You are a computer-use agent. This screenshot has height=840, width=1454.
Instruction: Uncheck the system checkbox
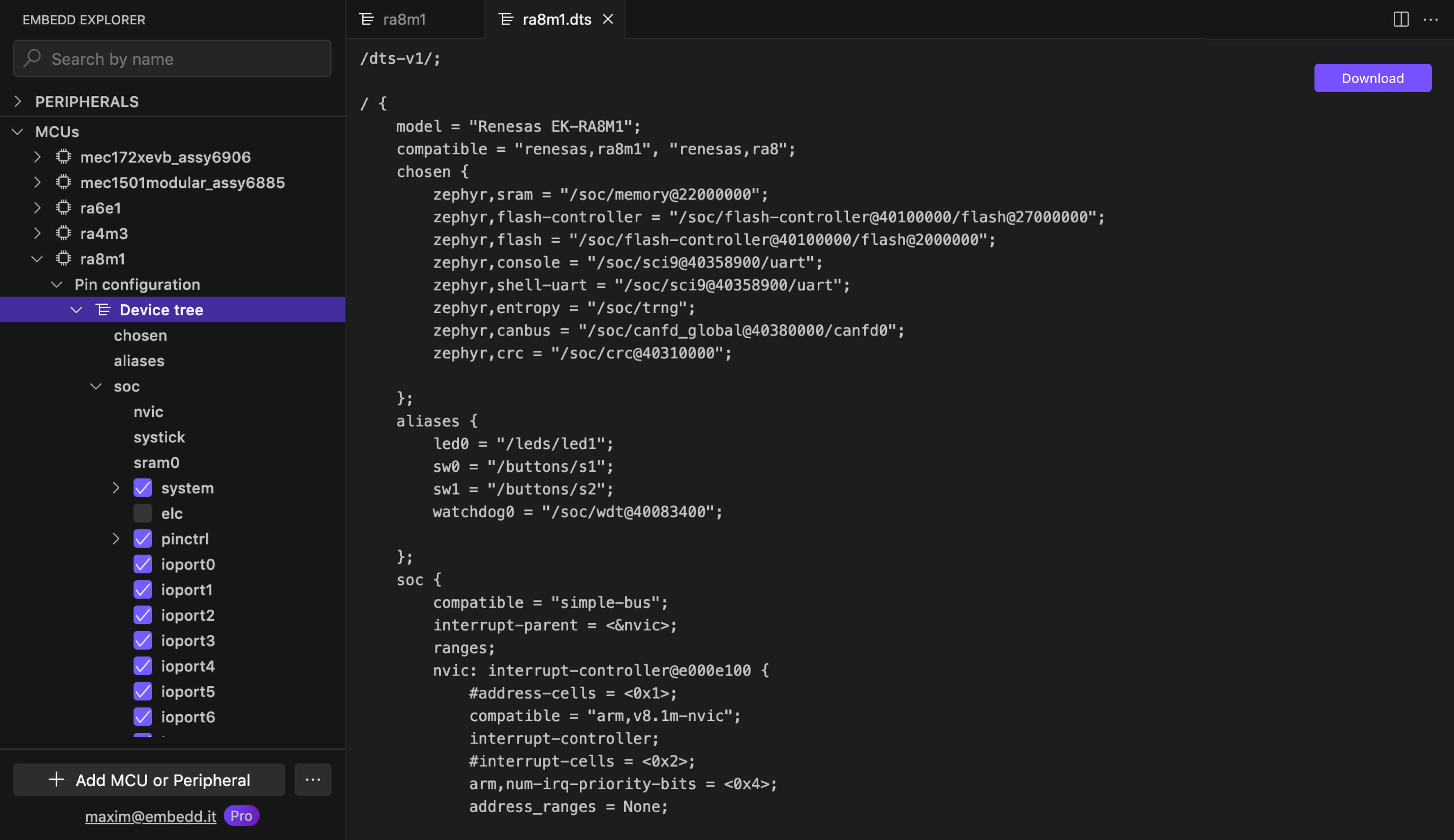tap(143, 488)
